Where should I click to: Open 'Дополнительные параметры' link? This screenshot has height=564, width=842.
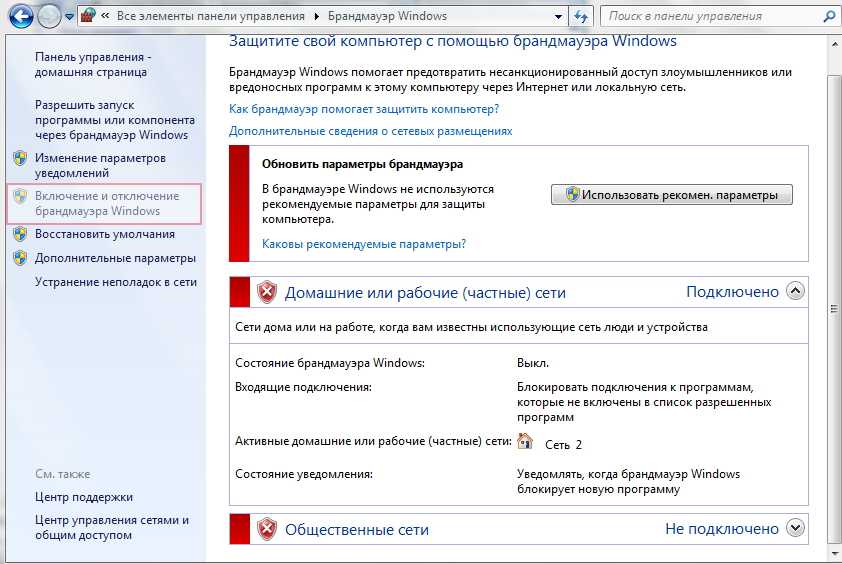pos(115,258)
